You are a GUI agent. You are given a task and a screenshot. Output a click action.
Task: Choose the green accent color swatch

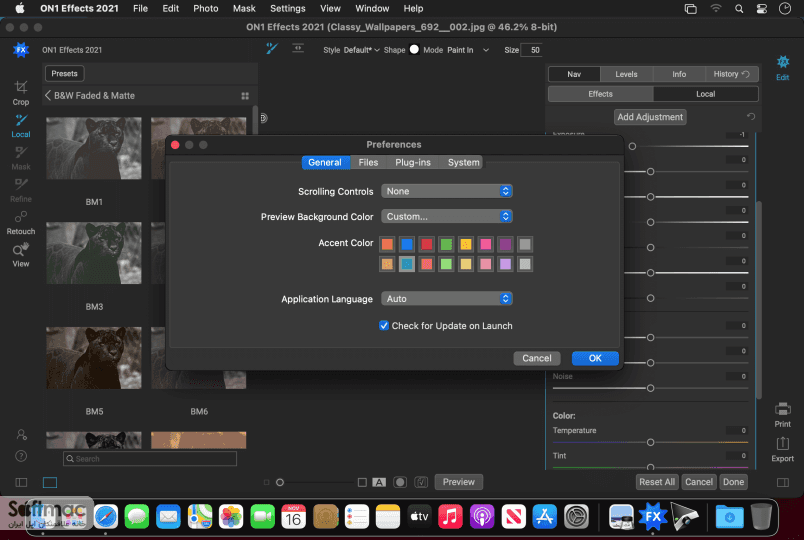(446, 244)
